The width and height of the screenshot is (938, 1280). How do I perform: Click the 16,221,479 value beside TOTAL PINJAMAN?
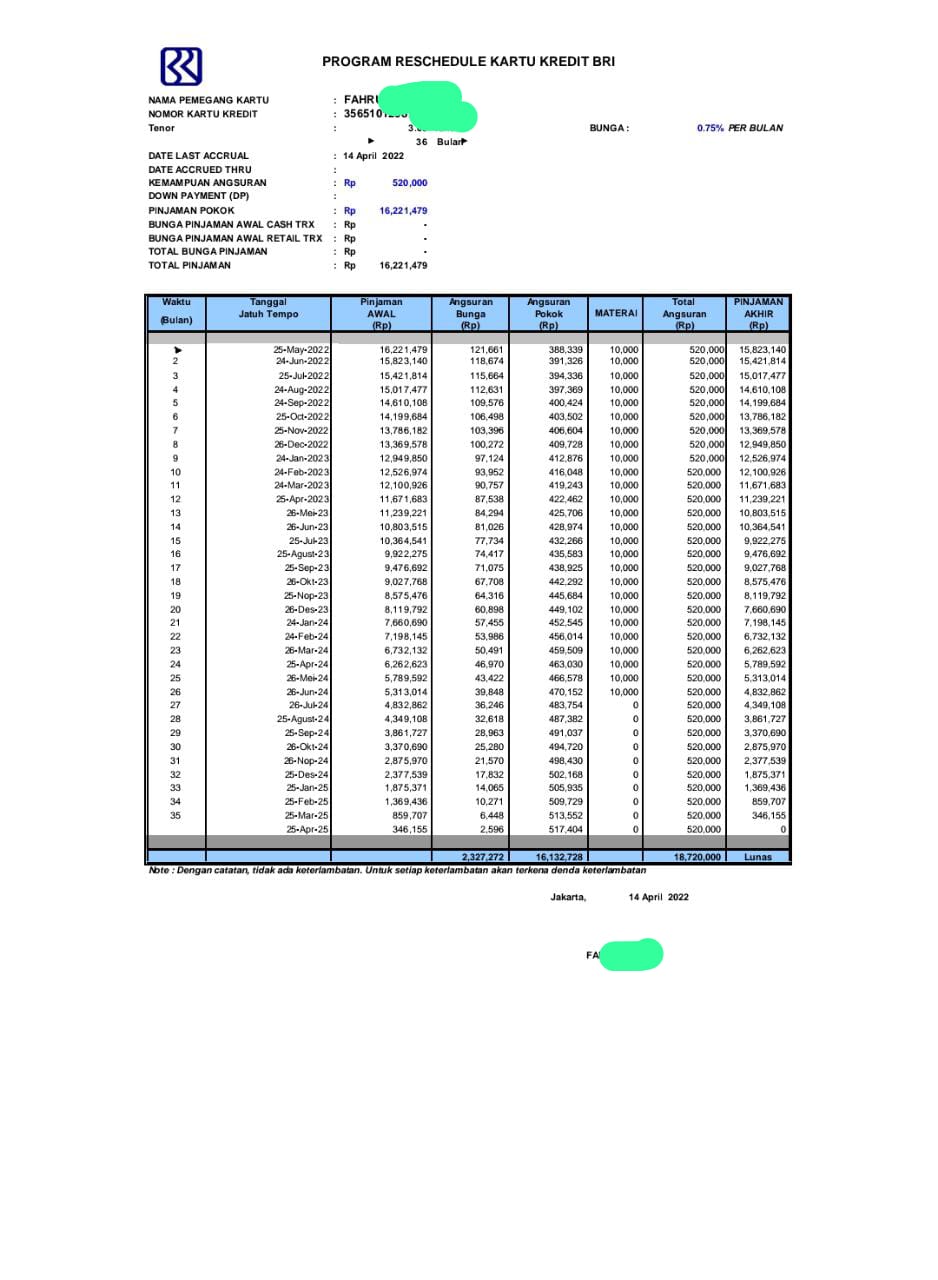click(403, 266)
